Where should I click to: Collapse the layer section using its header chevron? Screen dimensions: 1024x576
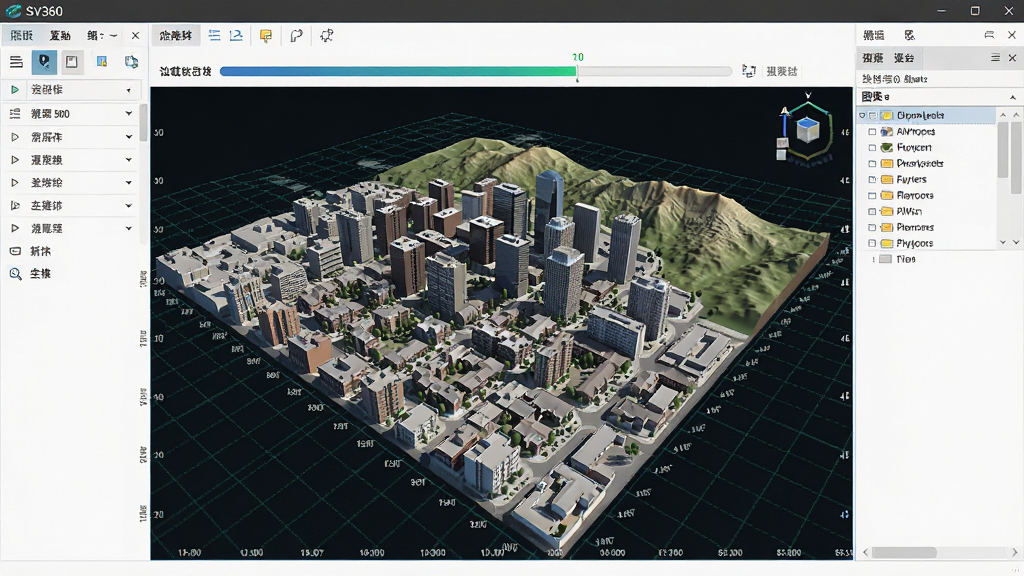[1013, 97]
